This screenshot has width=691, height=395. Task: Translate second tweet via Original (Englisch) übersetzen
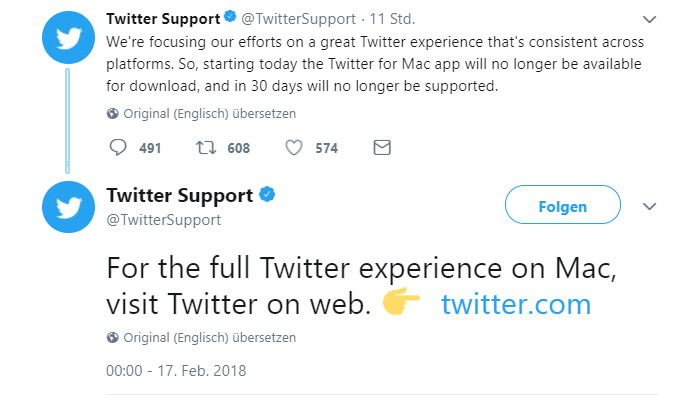pyautogui.click(x=209, y=338)
